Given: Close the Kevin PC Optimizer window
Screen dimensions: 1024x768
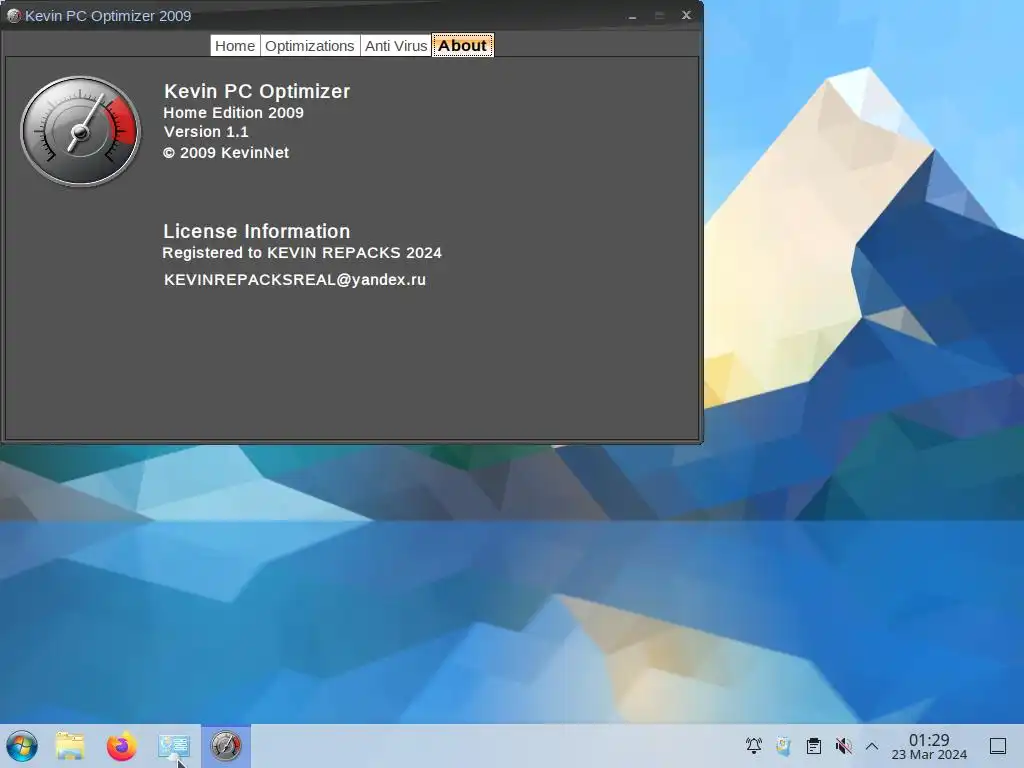Looking at the screenshot, I should point(686,15).
